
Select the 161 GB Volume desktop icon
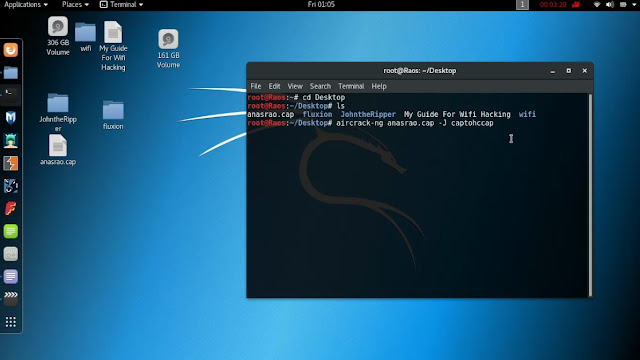tap(168, 49)
